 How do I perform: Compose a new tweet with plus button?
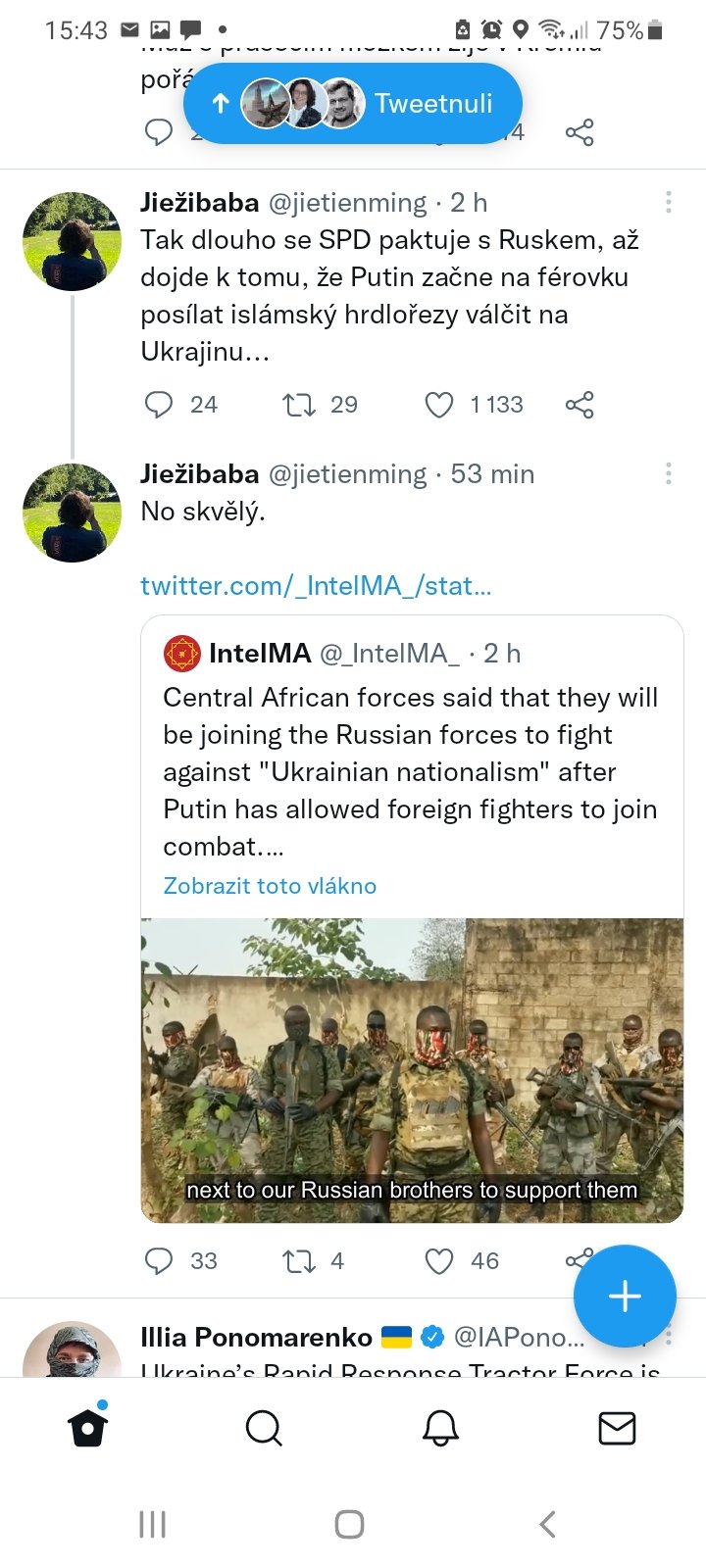pos(625,1296)
